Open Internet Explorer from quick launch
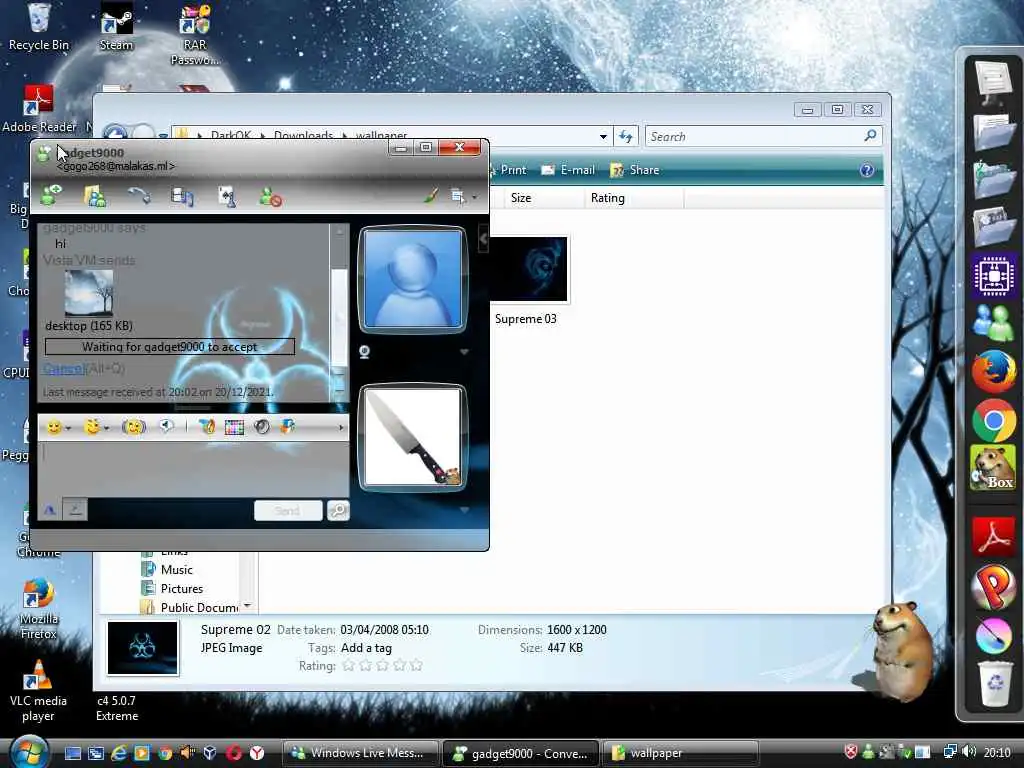1024x768 pixels. [119, 753]
